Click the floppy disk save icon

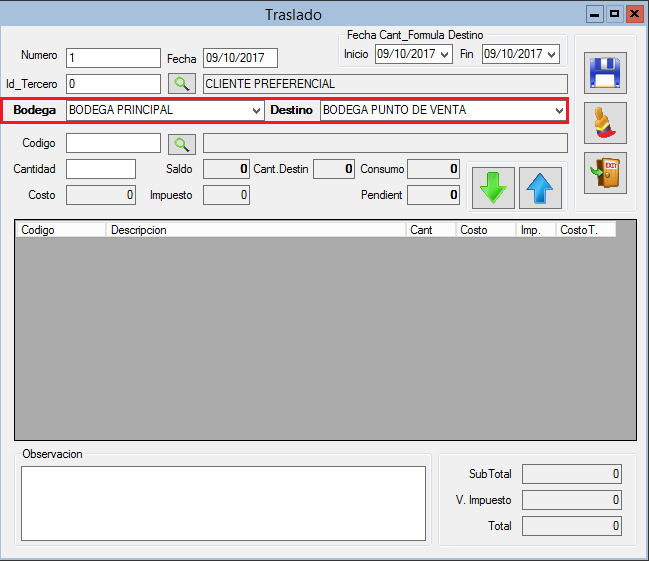coord(605,72)
